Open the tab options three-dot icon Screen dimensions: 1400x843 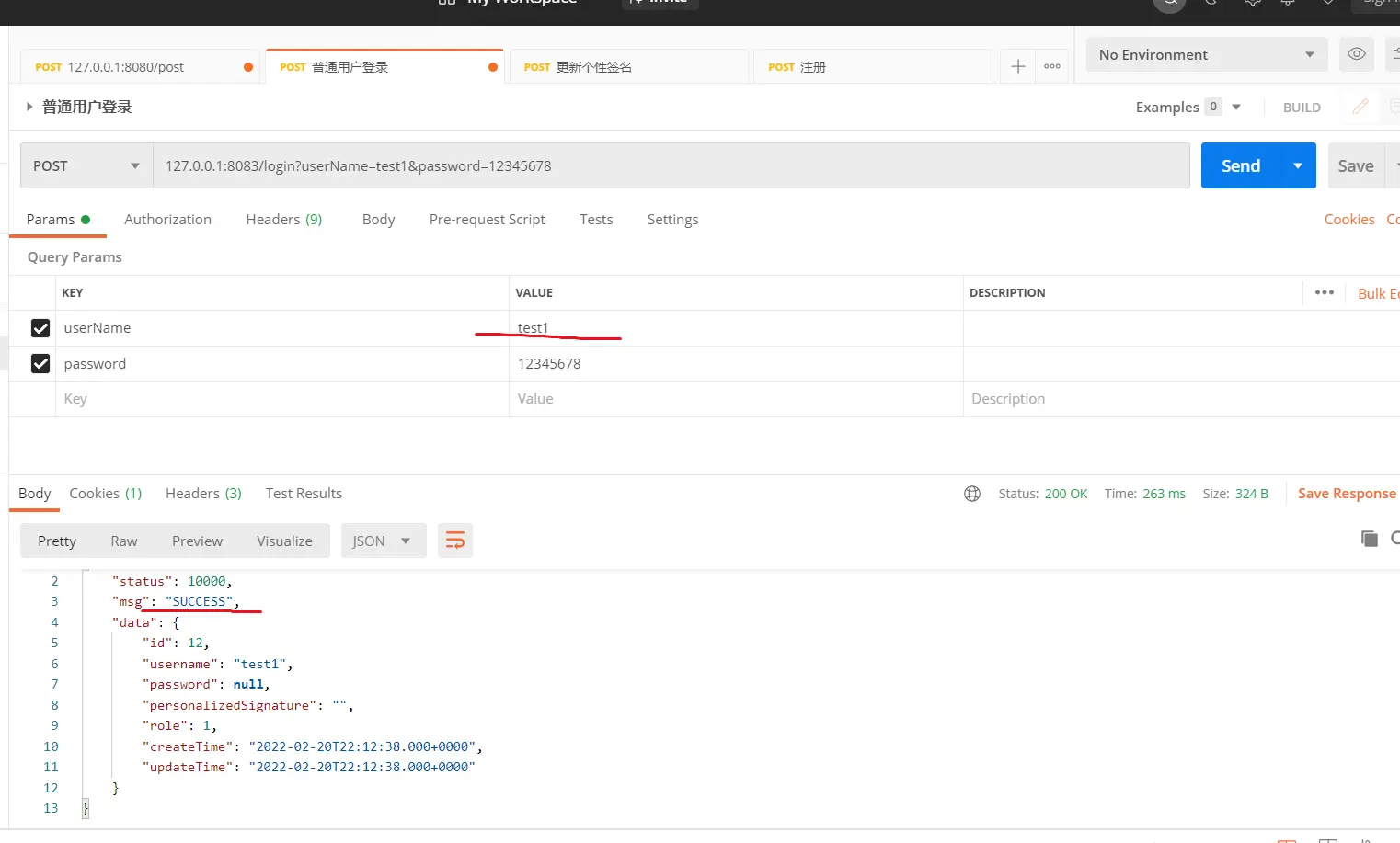coord(1052,66)
